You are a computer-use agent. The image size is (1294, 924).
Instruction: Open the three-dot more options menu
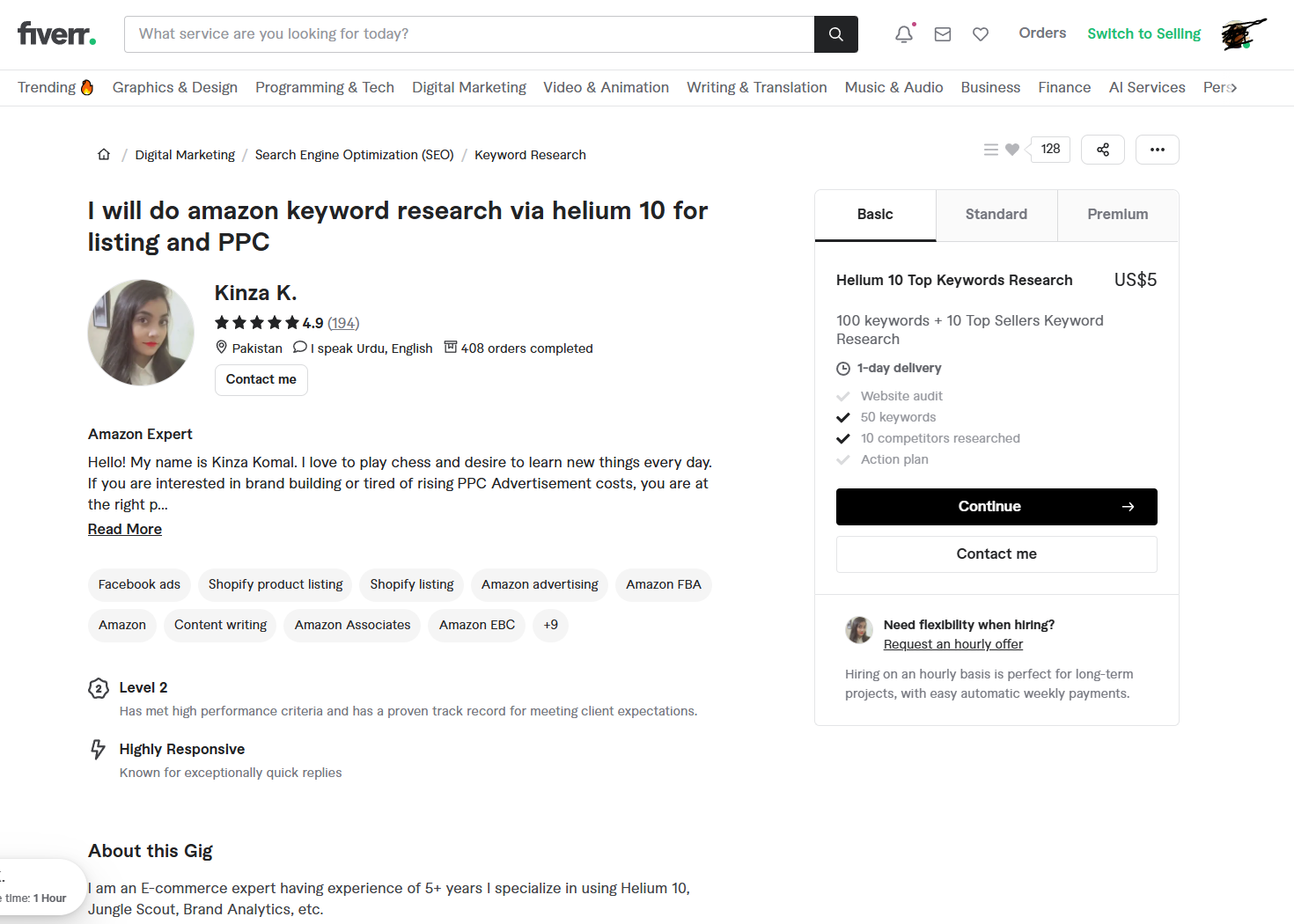pyautogui.click(x=1157, y=150)
